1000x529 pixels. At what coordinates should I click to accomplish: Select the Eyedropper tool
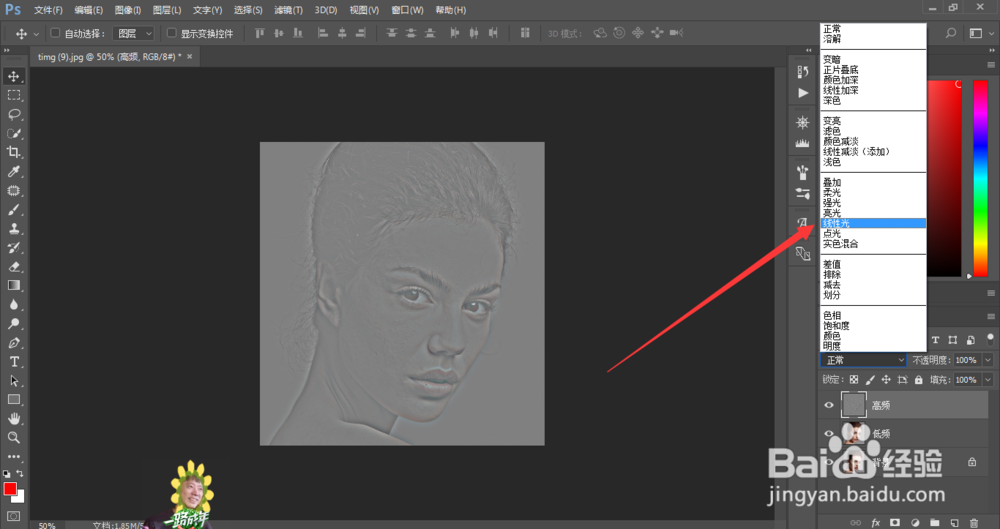tap(13, 172)
